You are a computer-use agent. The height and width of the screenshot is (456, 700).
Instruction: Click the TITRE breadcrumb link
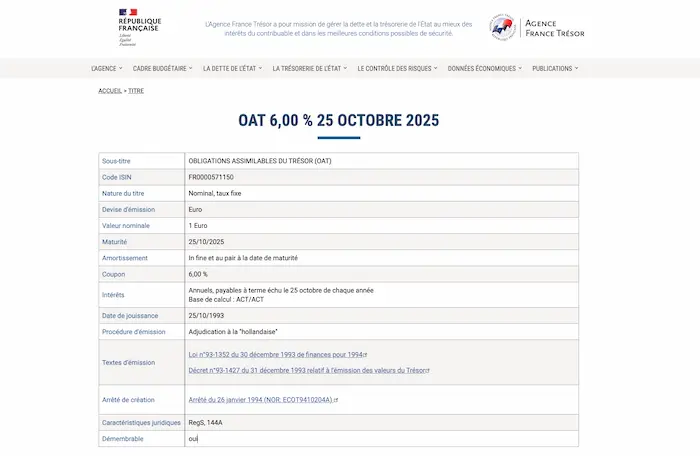coord(136,91)
